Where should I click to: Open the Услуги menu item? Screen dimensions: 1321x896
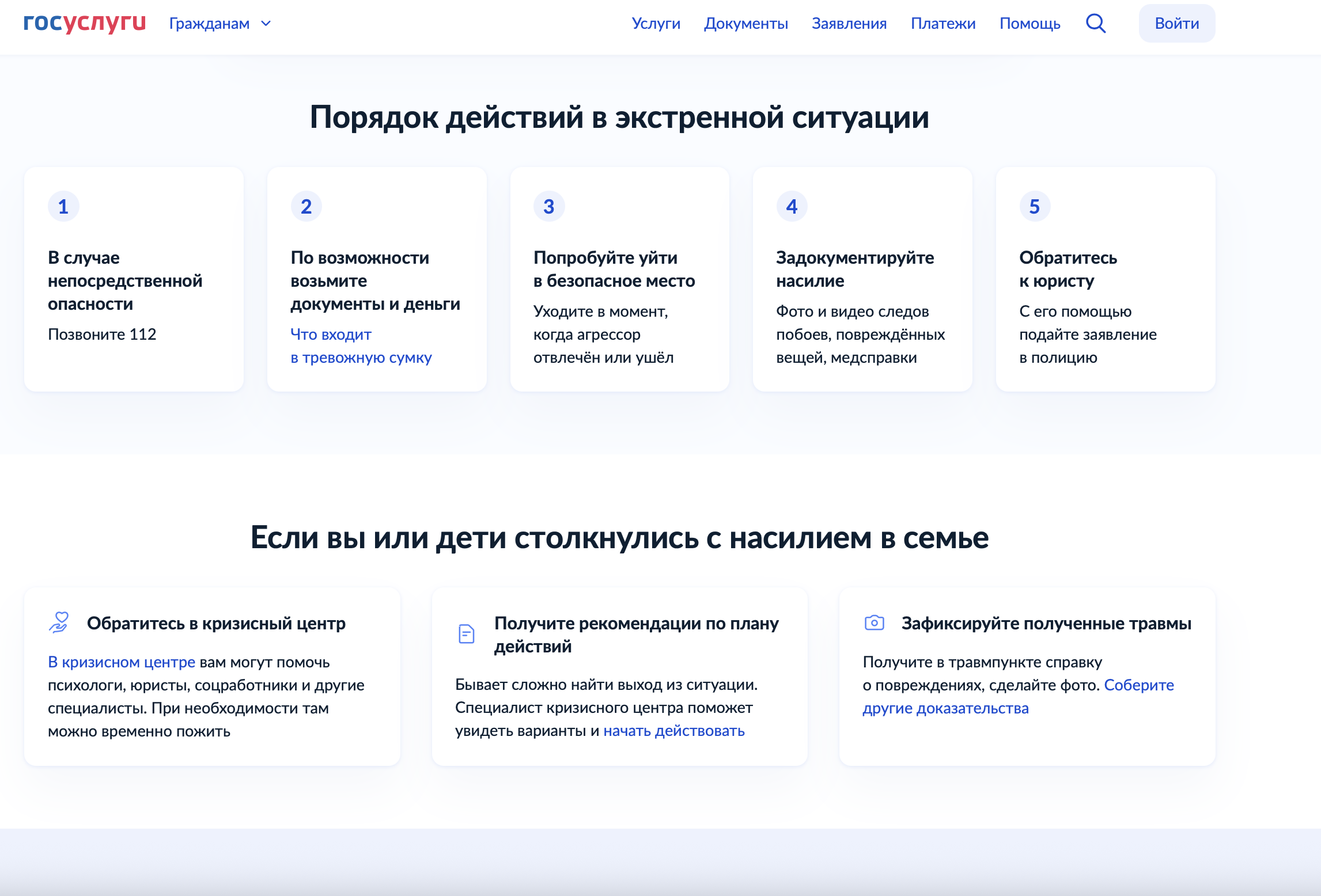[x=656, y=24]
